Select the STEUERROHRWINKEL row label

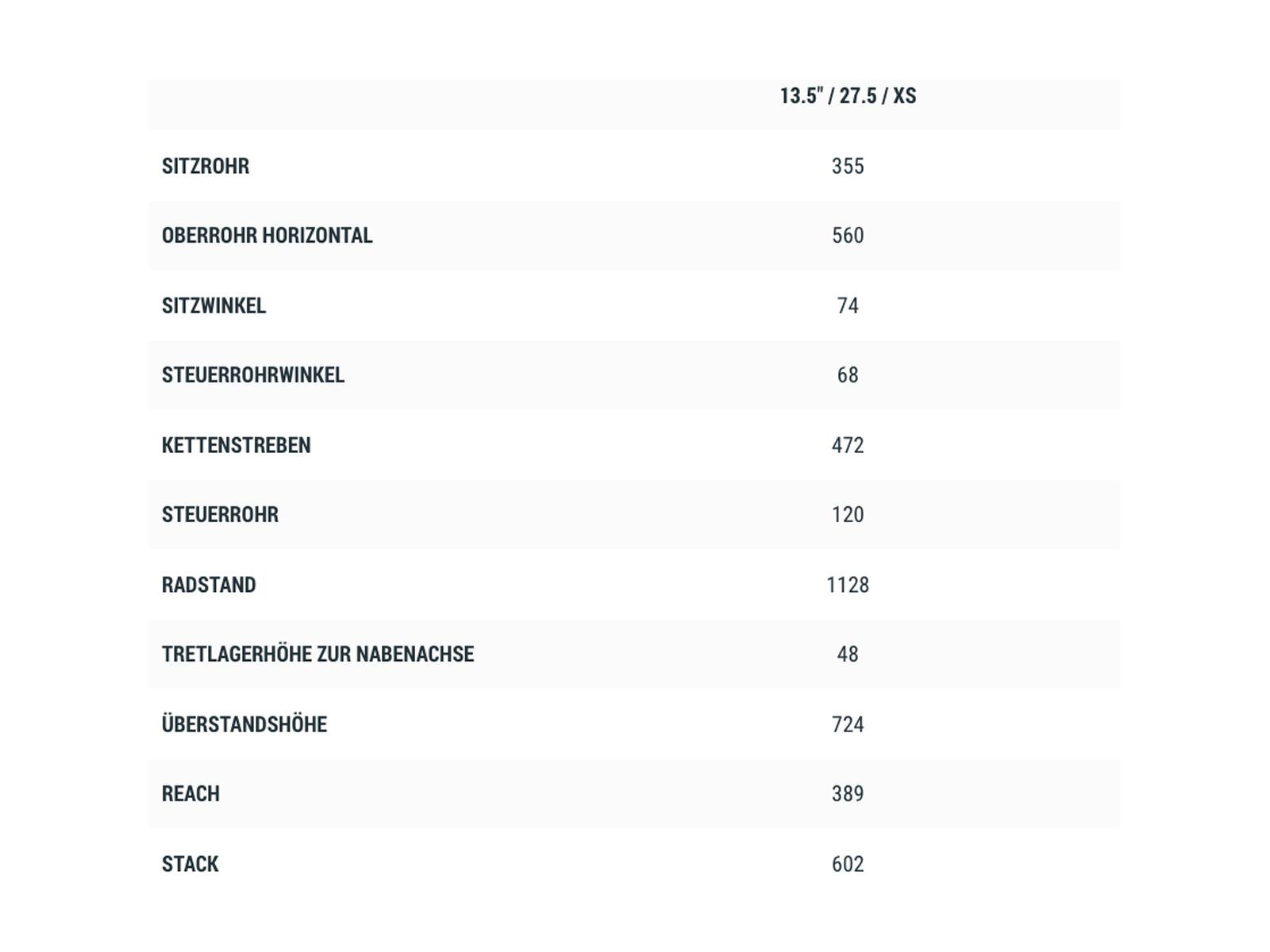tap(253, 375)
